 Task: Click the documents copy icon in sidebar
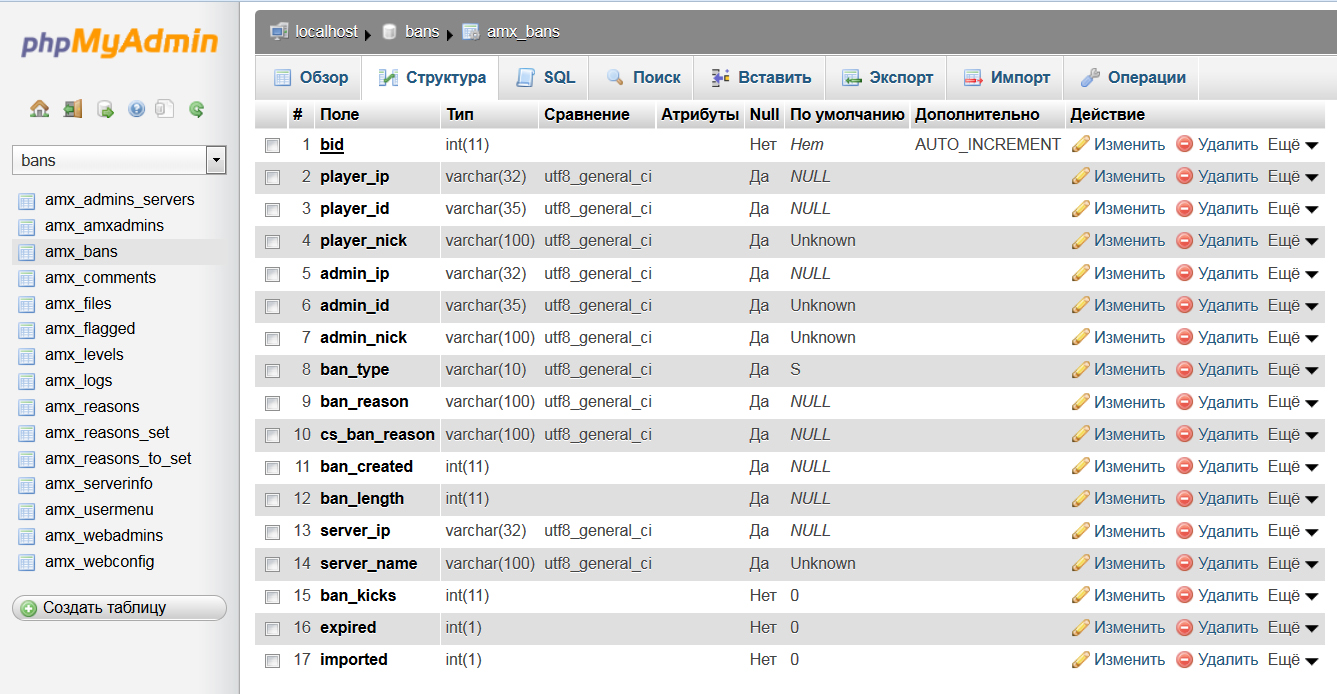point(166,109)
